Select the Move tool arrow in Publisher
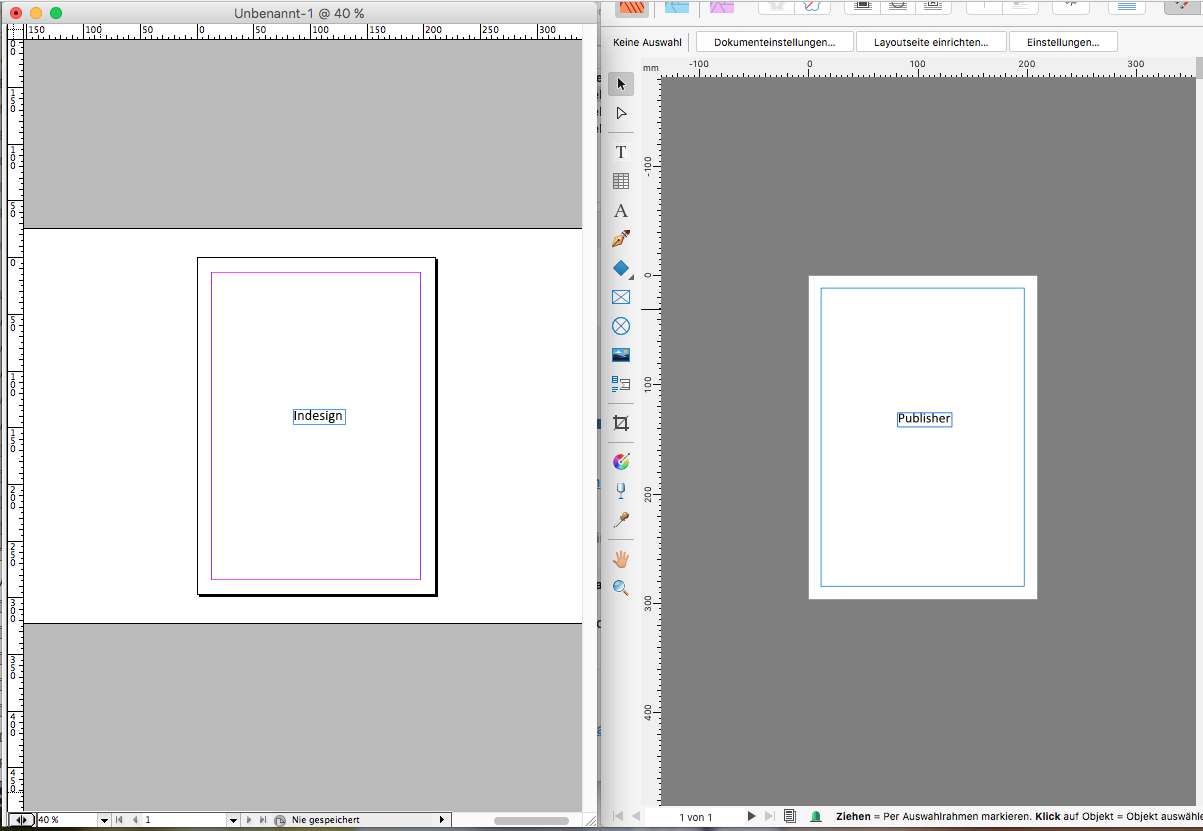This screenshot has height=831, width=1203. (621, 84)
